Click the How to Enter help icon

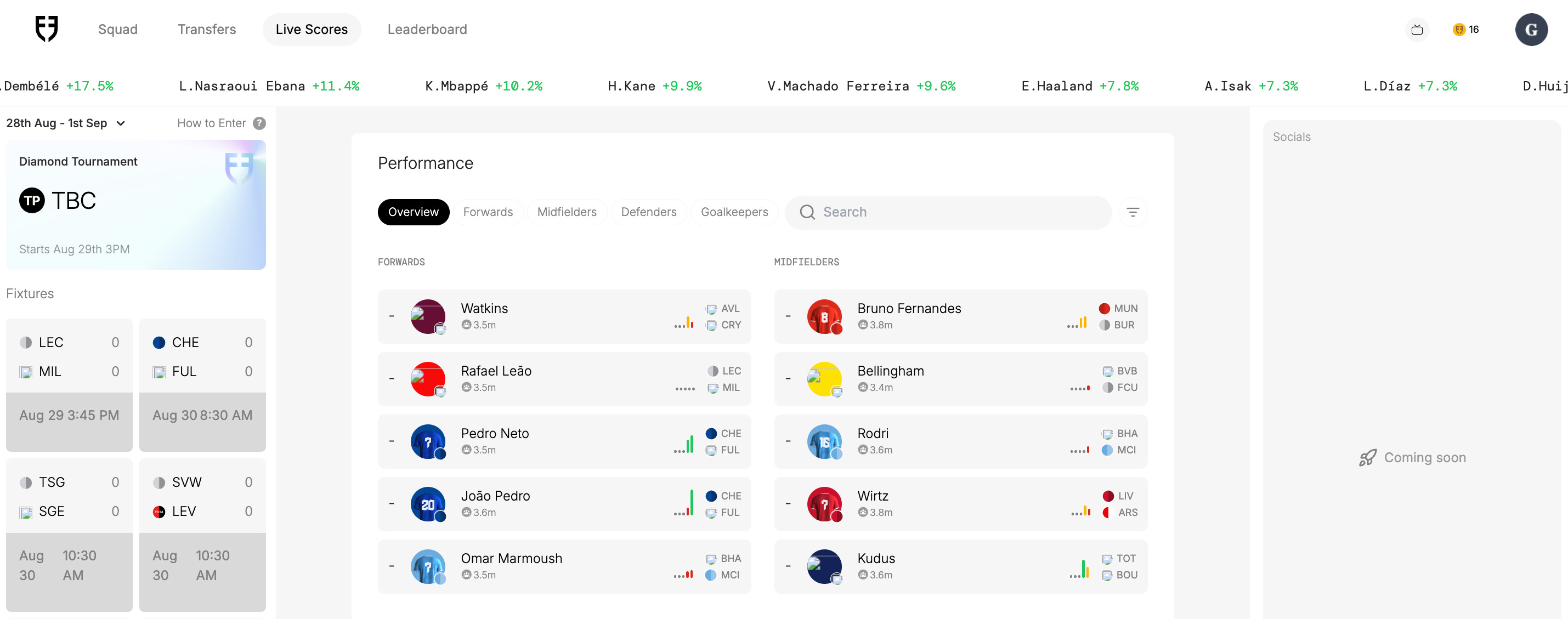(x=259, y=123)
